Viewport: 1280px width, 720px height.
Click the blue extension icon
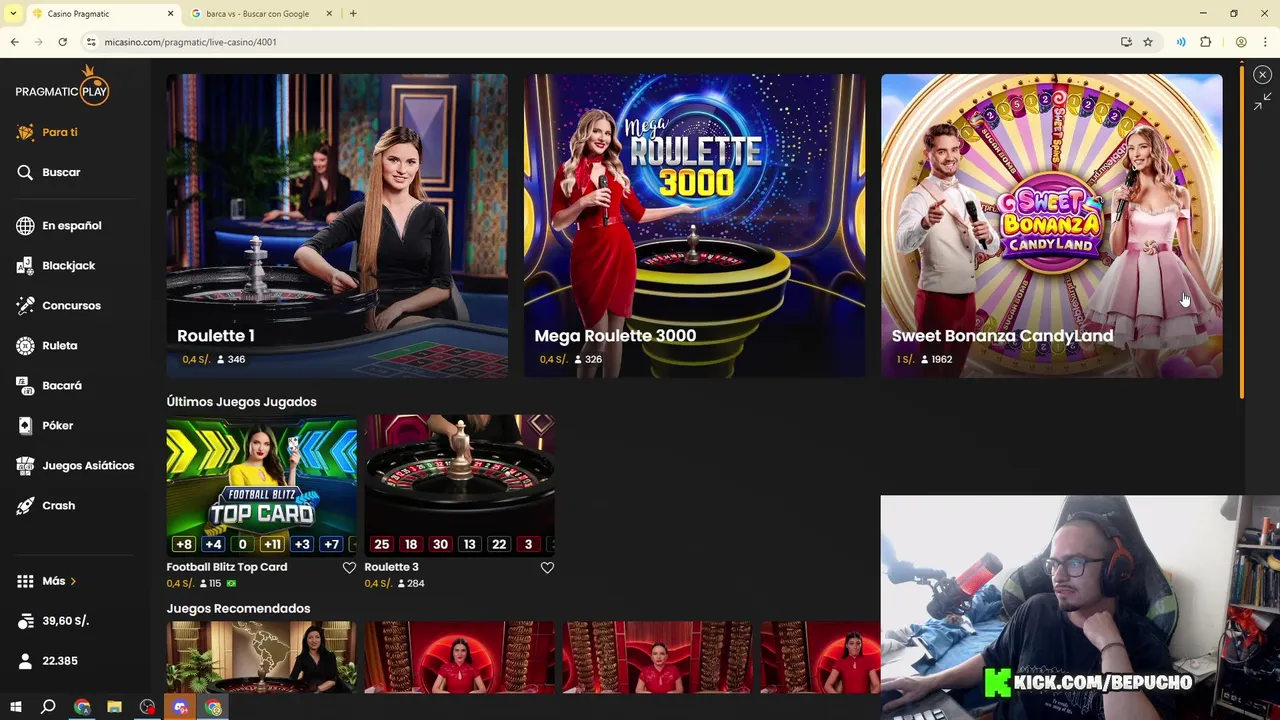point(1181,42)
